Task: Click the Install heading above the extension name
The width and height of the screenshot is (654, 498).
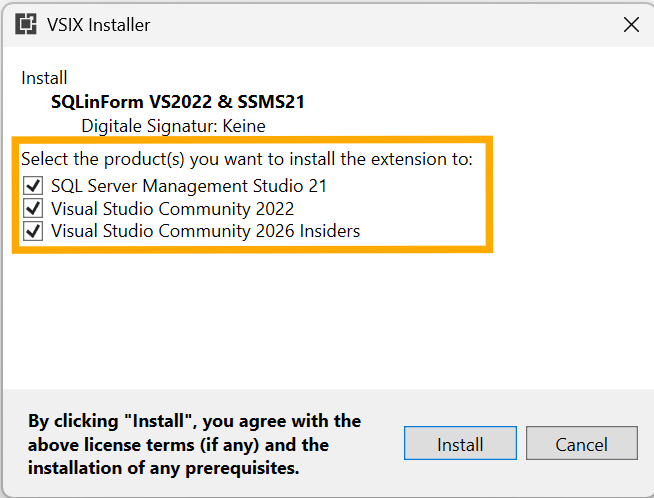Action: coord(44,78)
